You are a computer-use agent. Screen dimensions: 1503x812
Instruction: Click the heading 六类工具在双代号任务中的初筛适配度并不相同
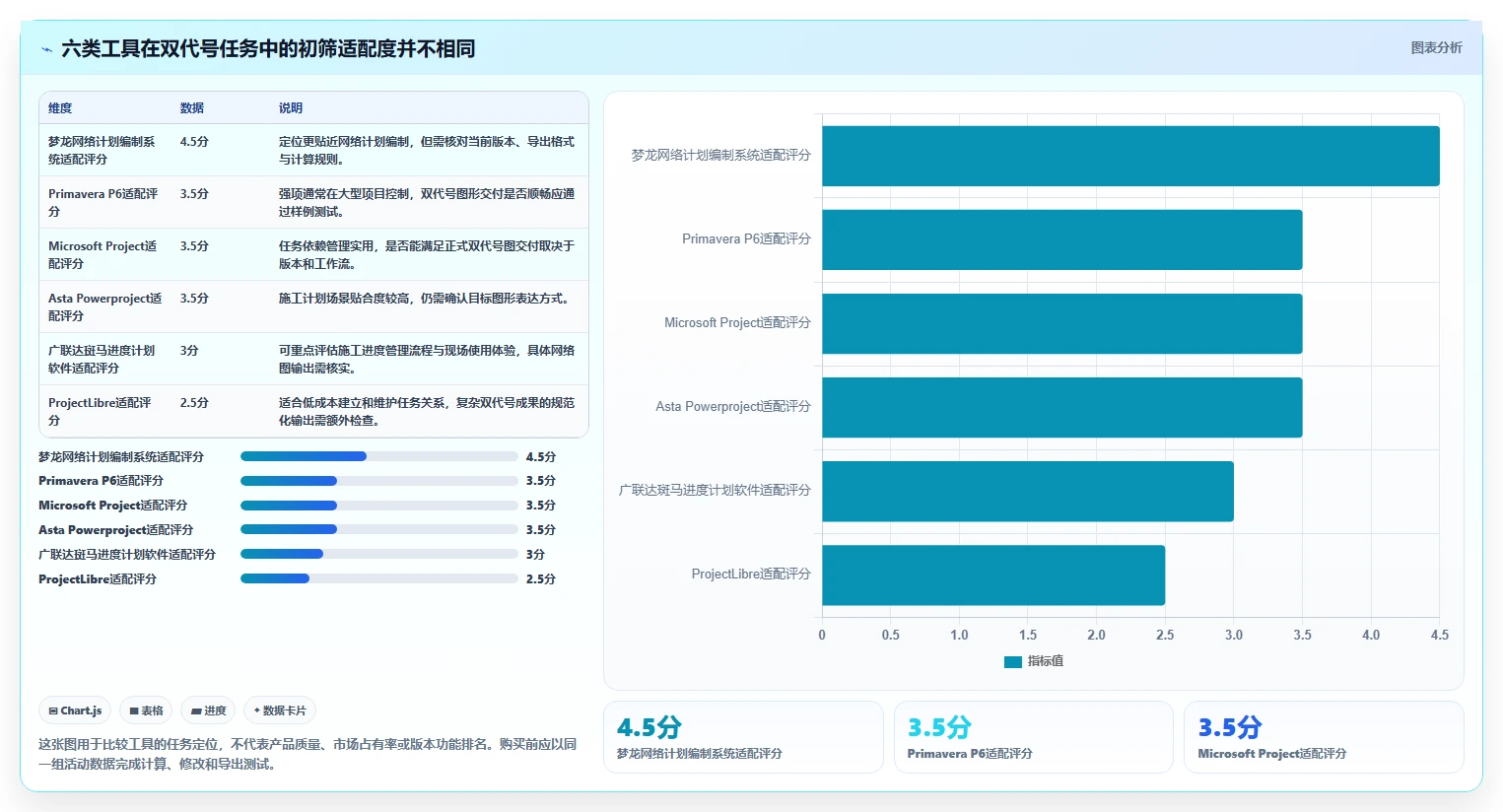pos(268,49)
